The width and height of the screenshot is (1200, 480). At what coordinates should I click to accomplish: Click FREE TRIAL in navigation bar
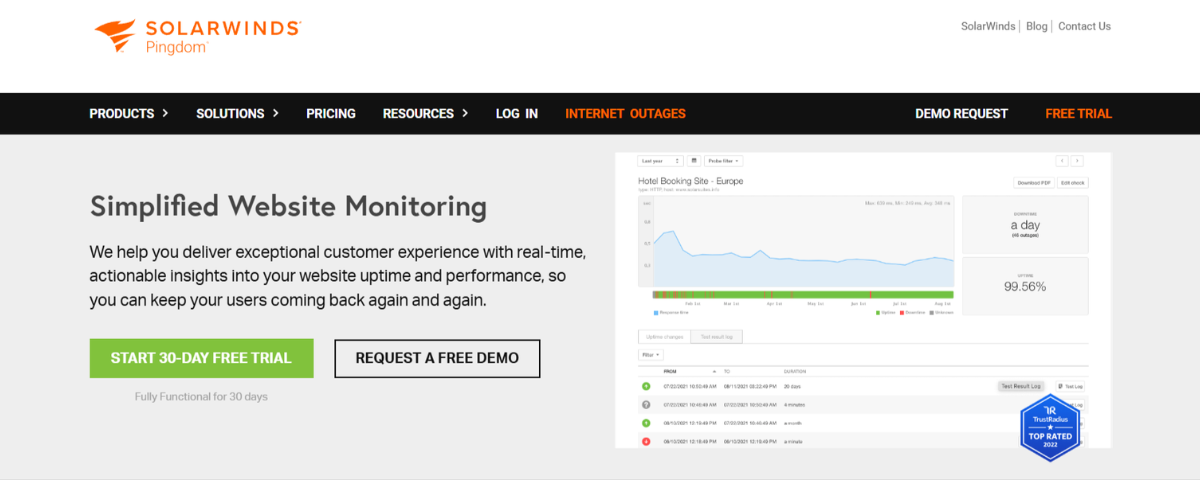[1078, 114]
